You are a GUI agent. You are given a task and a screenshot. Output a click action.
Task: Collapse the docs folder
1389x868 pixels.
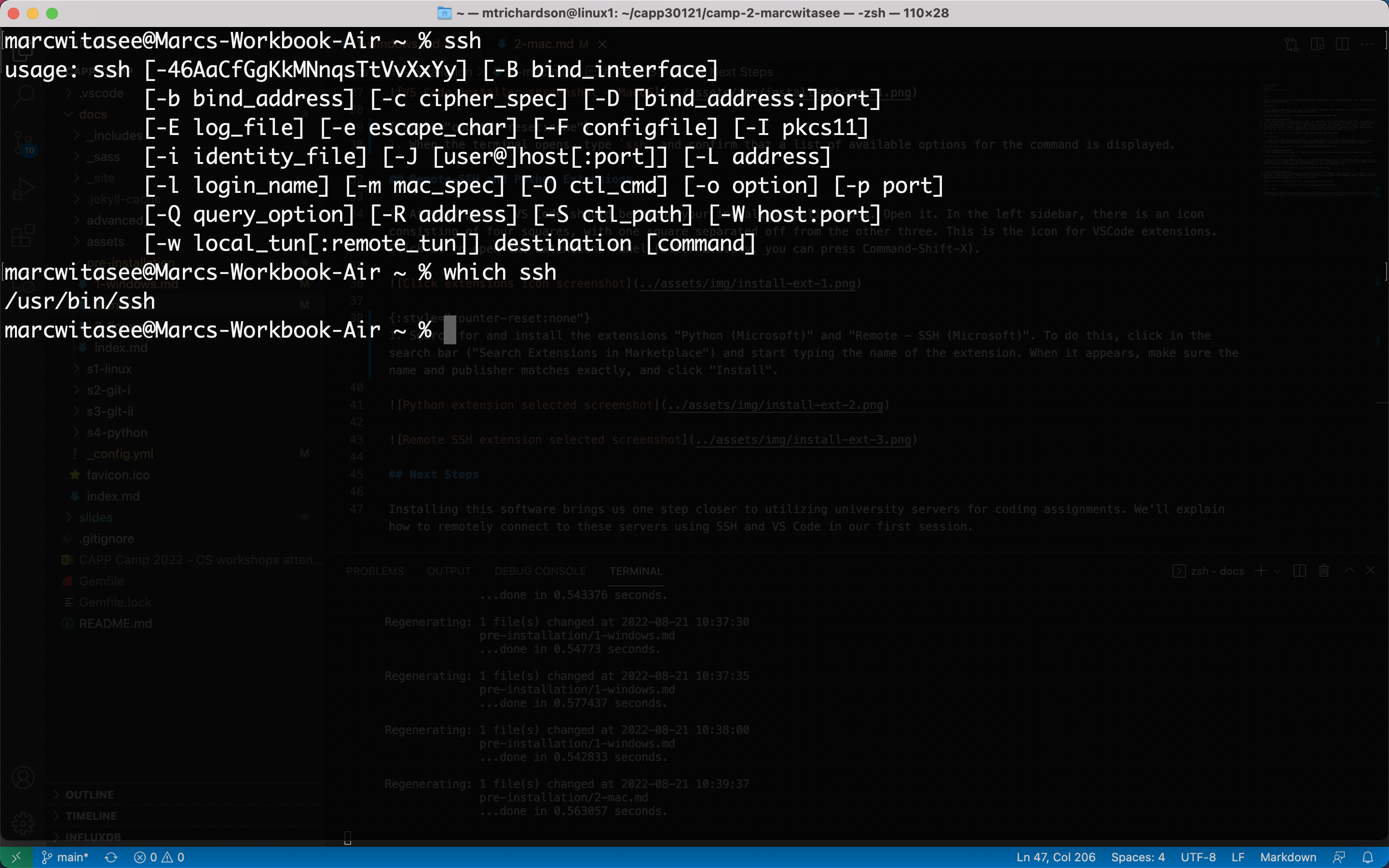(x=93, y=114)
